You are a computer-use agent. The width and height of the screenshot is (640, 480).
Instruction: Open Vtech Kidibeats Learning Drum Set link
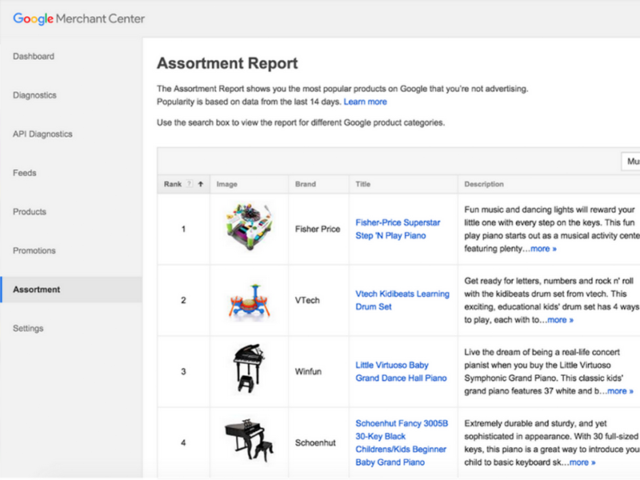[x=402, y=300]
